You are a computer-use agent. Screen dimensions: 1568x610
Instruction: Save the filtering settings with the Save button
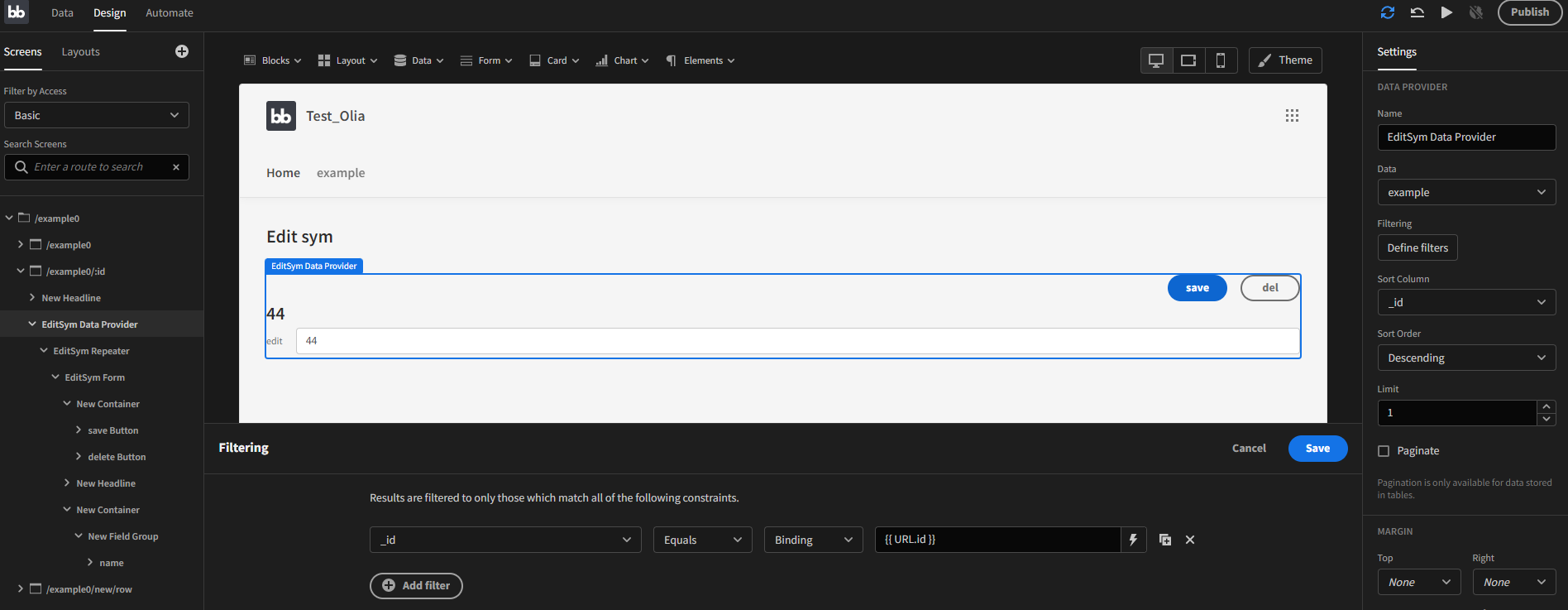click(1318, 449)
